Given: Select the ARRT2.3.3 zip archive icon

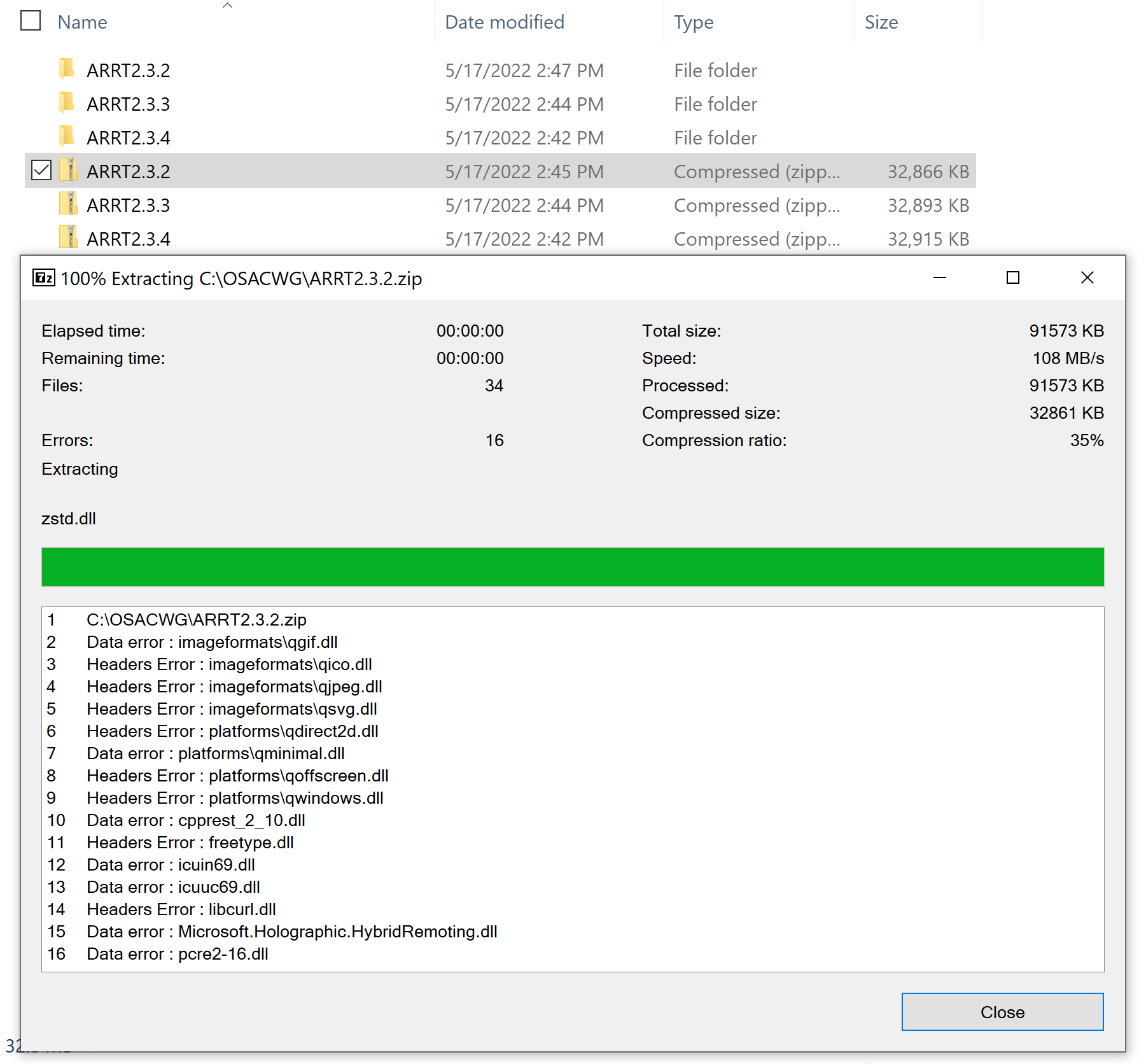Looking at the screenshot, I should (x=67, y=205).
